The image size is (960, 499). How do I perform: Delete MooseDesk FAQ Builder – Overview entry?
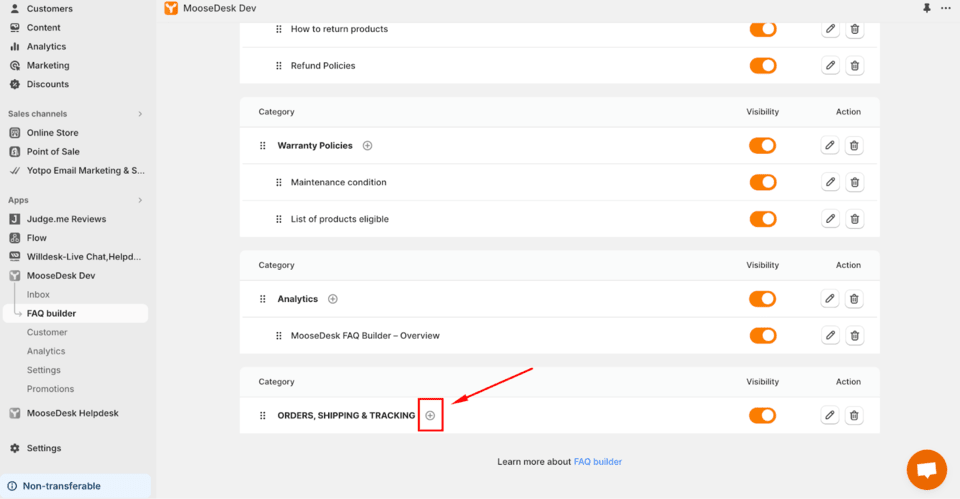pos(855,336)
